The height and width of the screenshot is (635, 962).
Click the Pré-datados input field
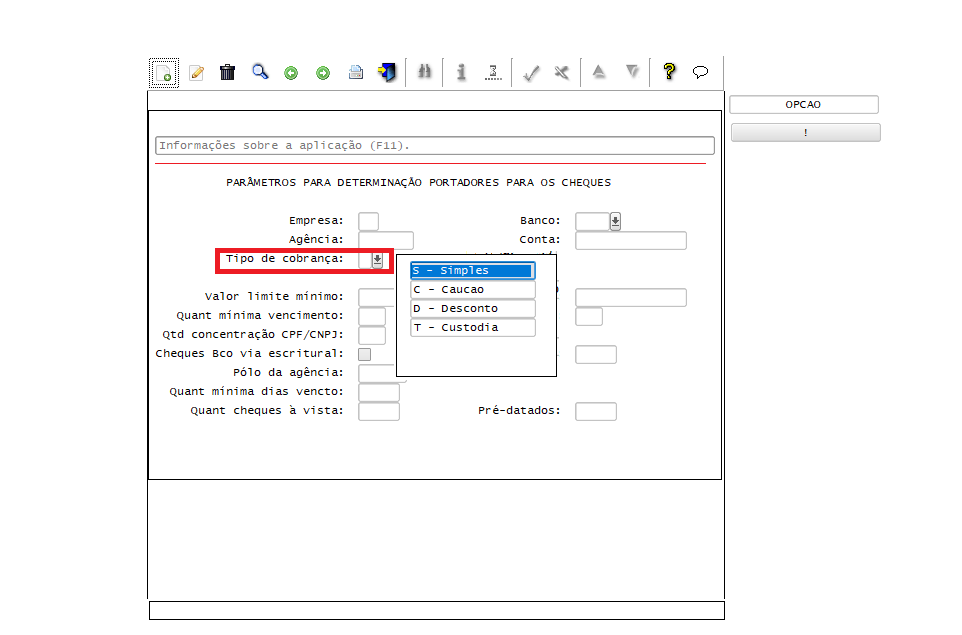click(596, 412)
